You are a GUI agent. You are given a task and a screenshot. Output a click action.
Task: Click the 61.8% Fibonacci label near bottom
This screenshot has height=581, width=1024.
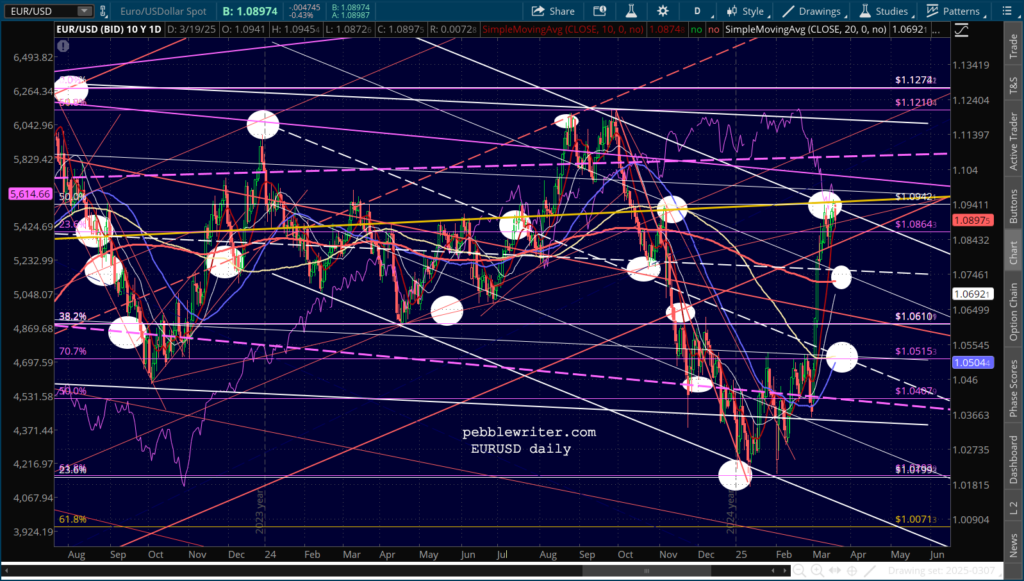[x=72, y=520]
